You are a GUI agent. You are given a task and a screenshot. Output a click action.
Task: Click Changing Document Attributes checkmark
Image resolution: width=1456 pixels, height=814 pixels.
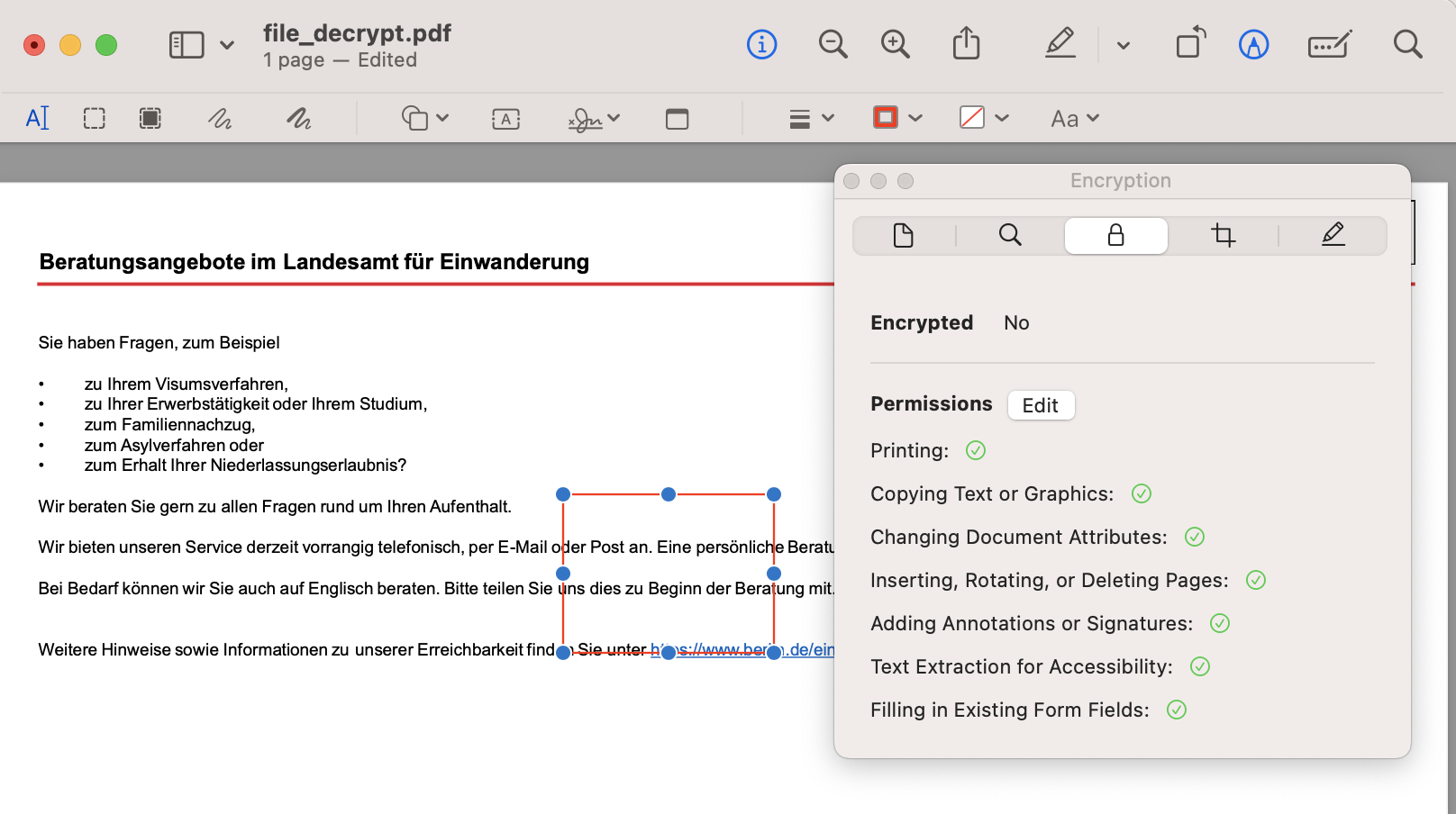coord(1195,537)
